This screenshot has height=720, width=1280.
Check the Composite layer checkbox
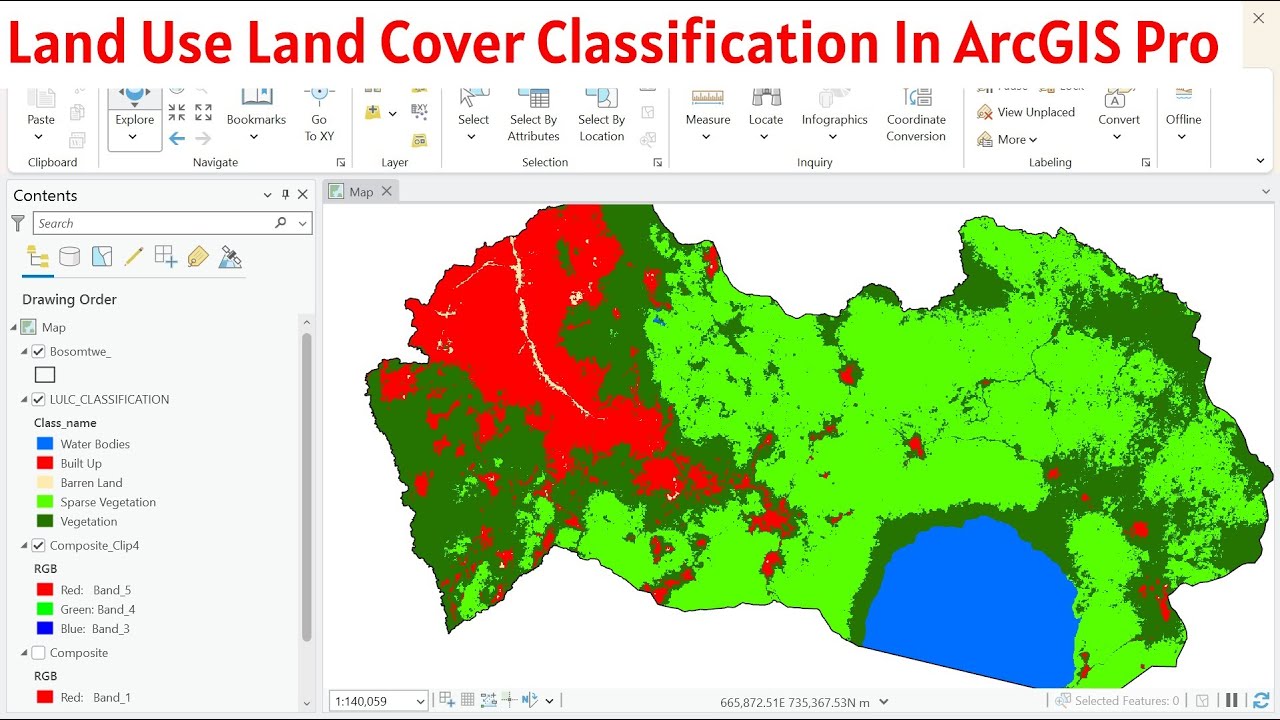point(38,652)
